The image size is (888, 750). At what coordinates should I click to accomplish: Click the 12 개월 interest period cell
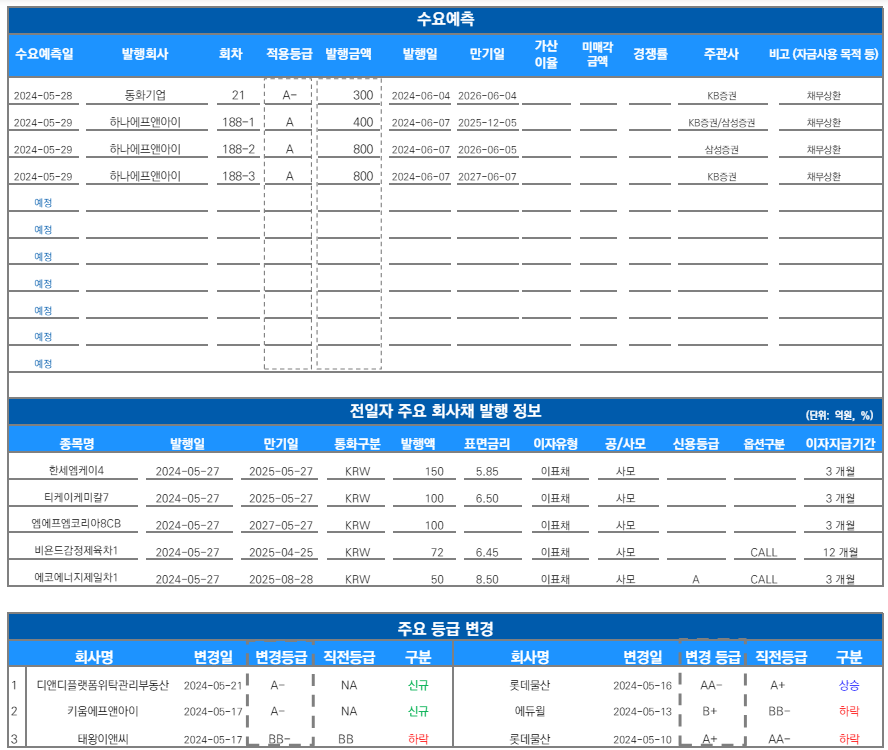tap(840, 552)
